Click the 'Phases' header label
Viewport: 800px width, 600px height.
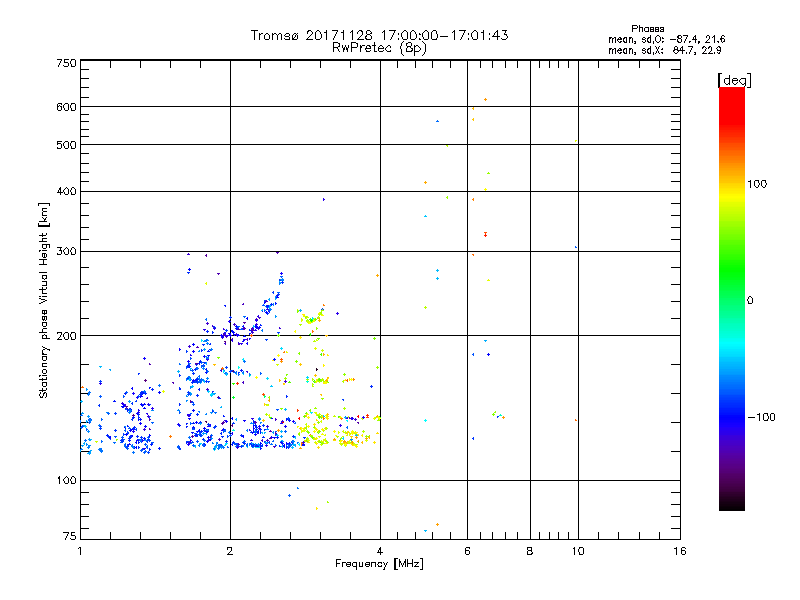coord(647,29)
